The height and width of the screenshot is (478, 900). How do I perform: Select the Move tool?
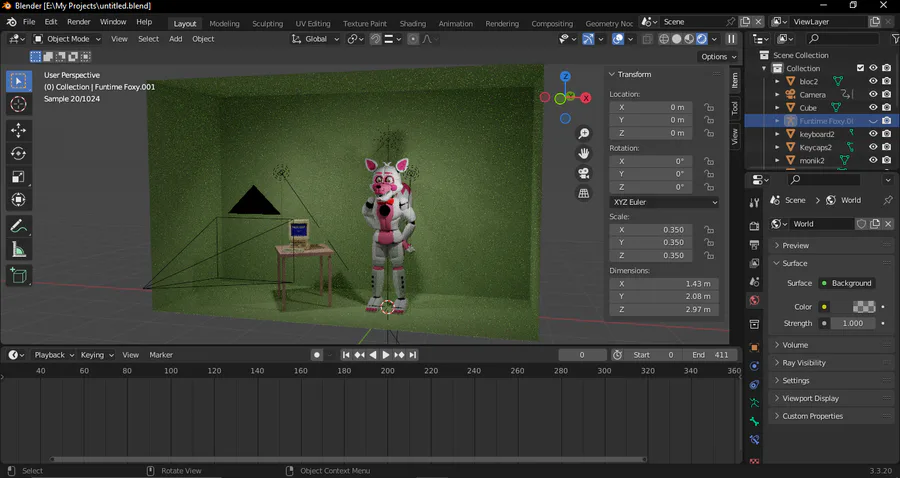pyautogui.click(x=18, y=130)
